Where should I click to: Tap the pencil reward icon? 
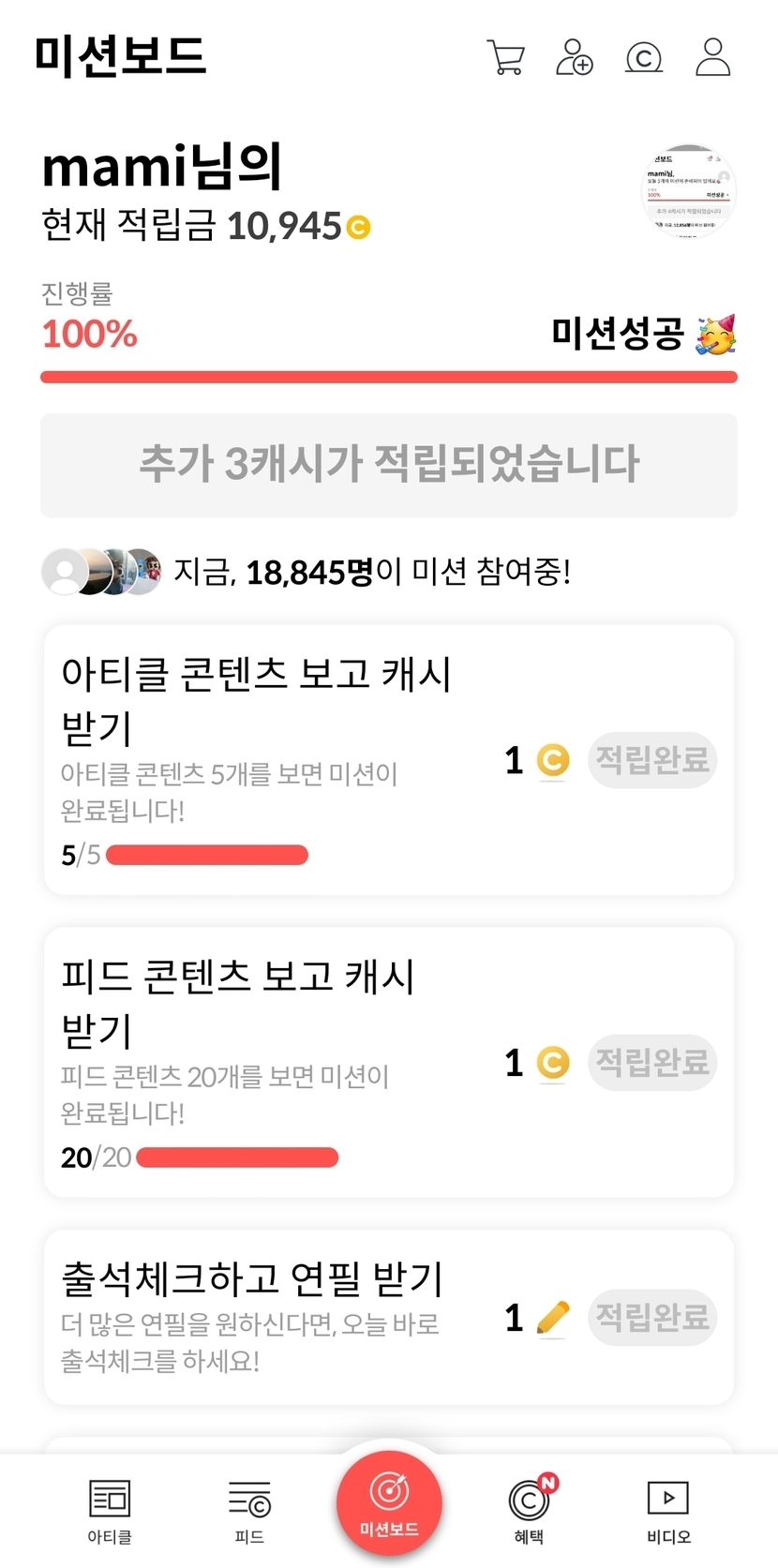click(553, 1318)
